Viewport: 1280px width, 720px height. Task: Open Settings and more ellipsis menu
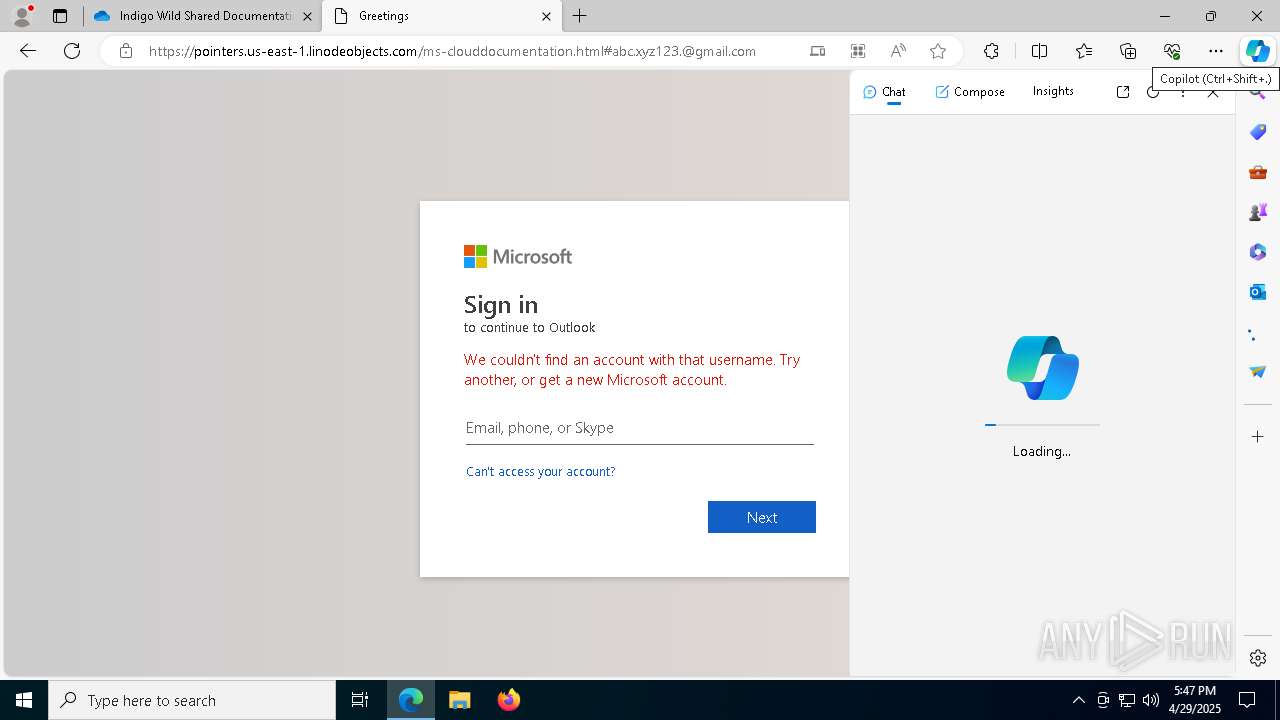(x=1216, y=51)
